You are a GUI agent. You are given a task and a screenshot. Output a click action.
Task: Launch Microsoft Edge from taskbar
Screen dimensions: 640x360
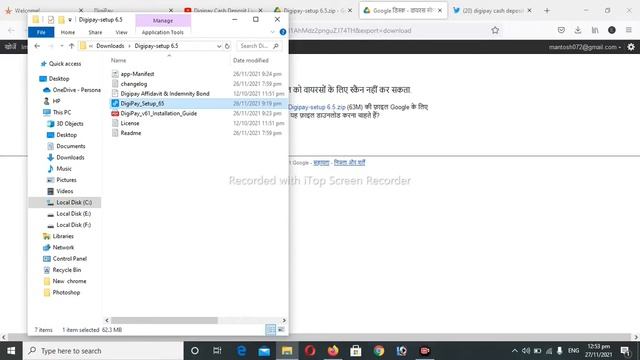coord(241,351)
